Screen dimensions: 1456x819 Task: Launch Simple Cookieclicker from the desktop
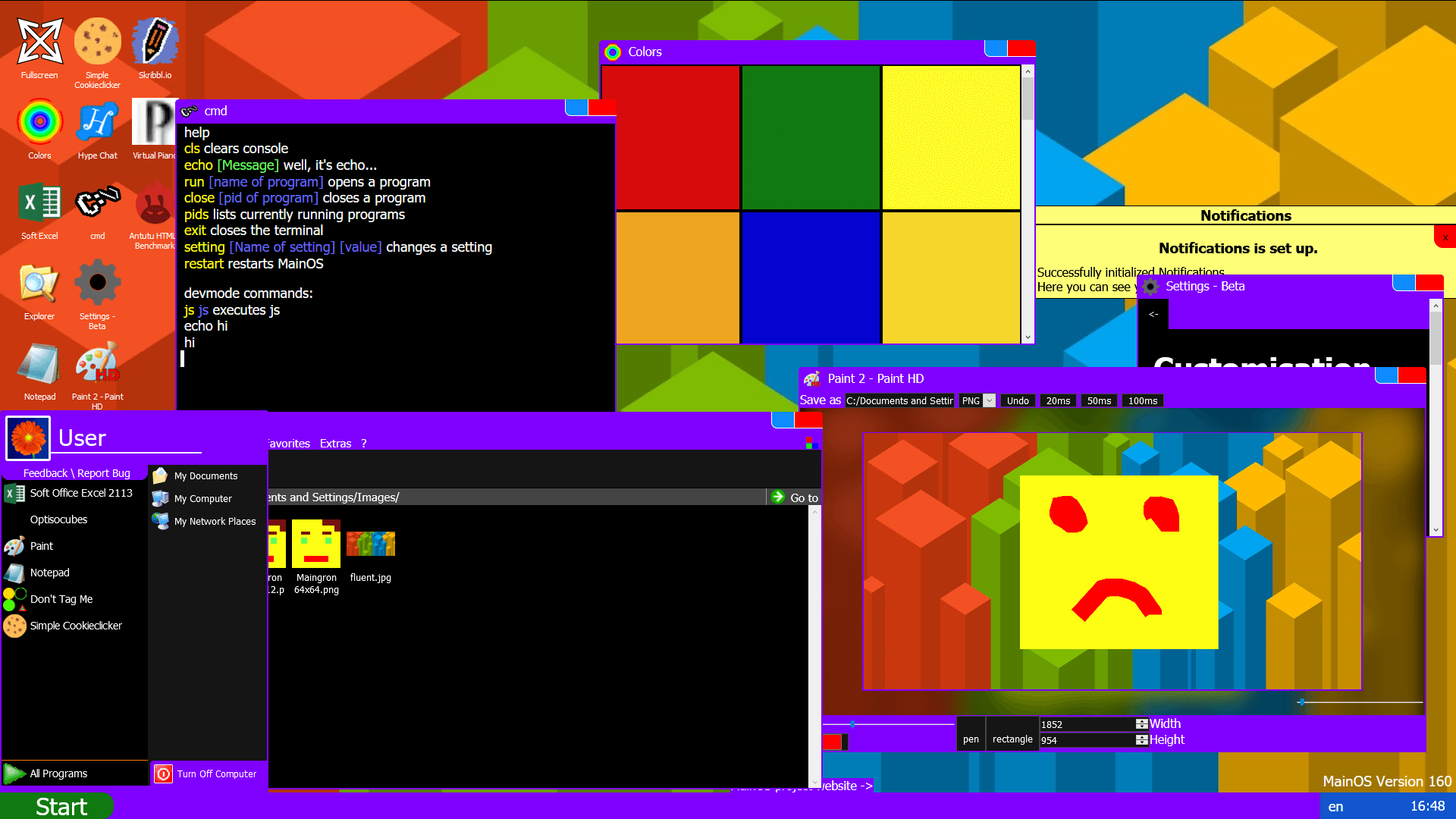[97, 42]
